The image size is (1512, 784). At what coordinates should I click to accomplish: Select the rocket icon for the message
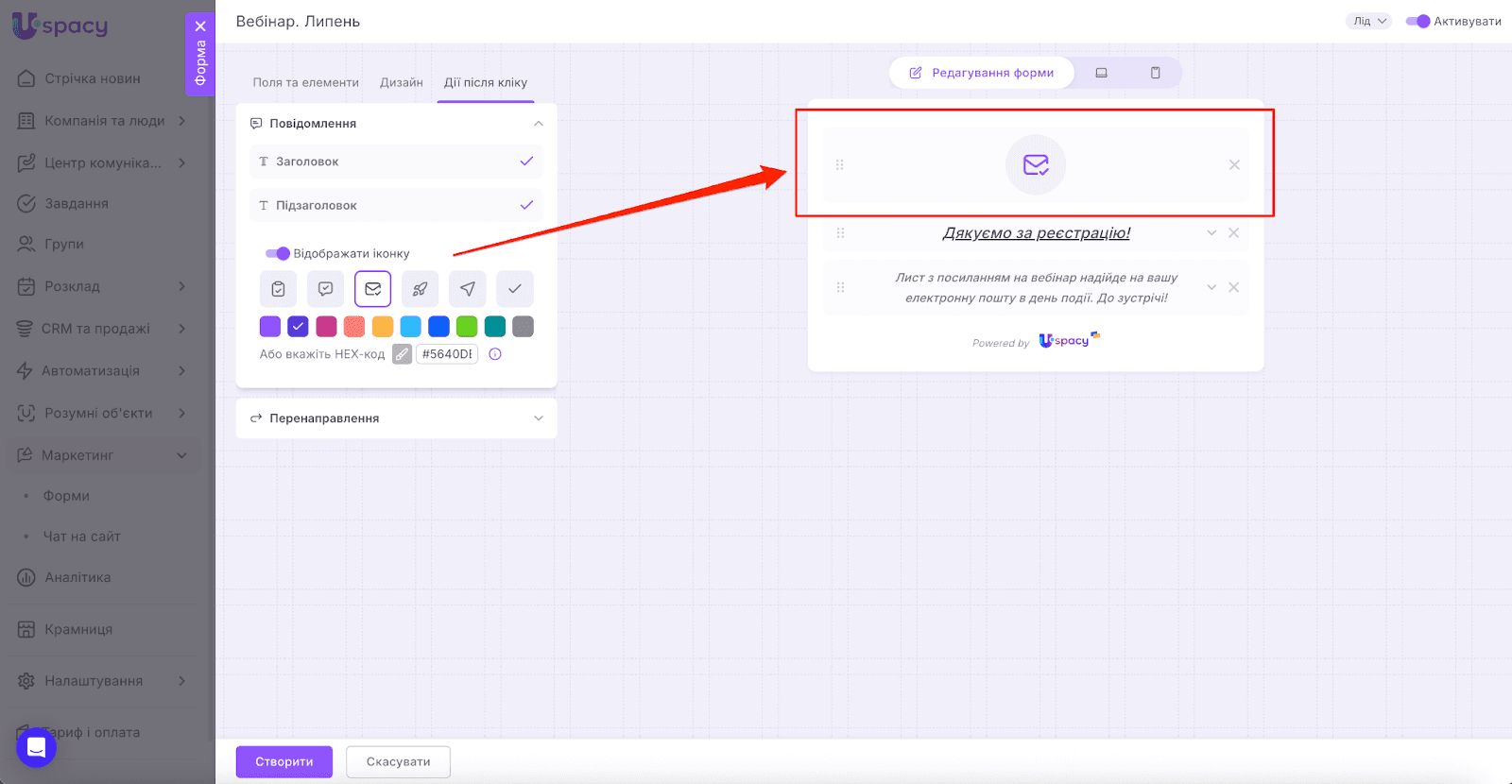tap(420, 289)
